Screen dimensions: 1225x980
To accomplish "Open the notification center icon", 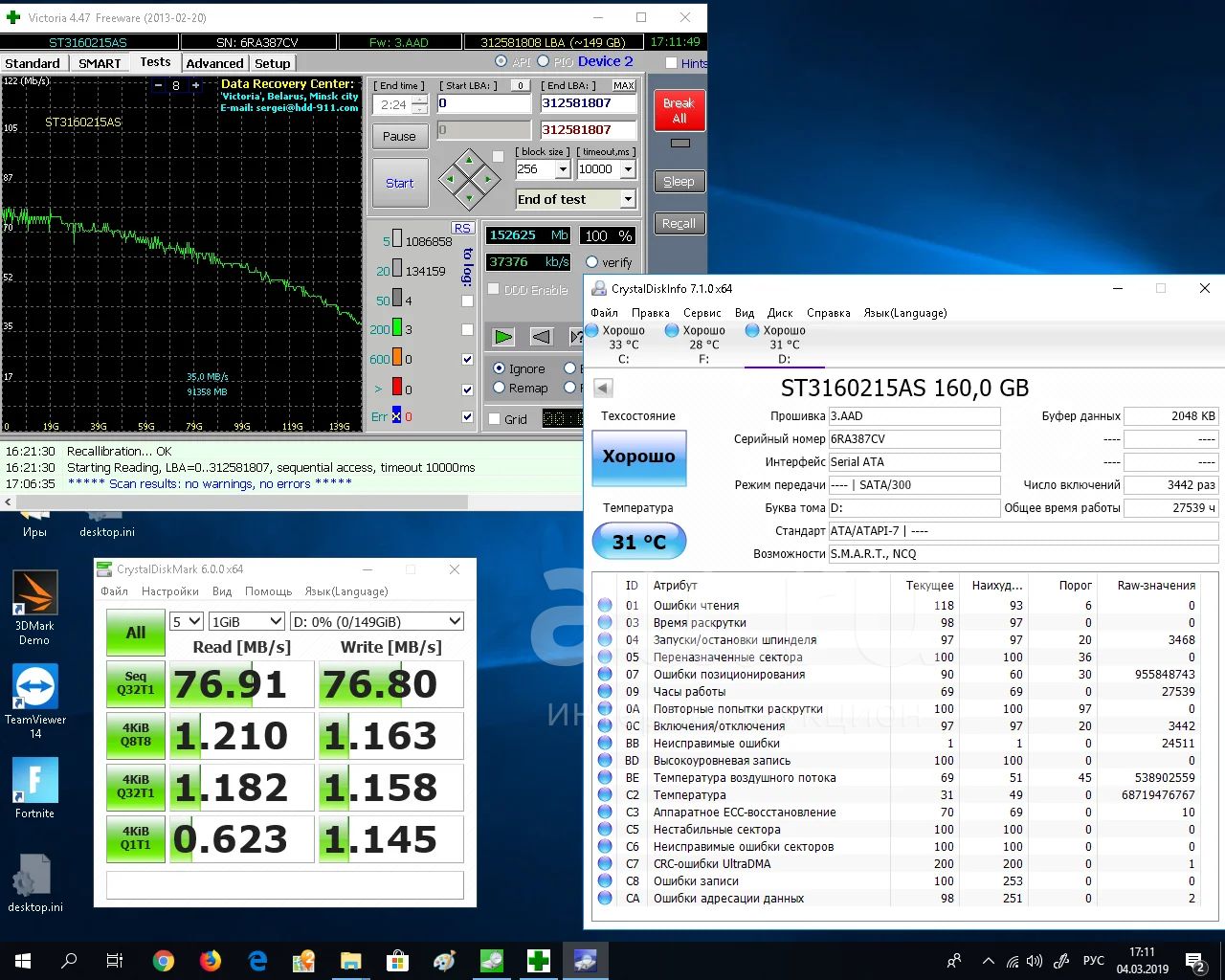I will click(1195, 961).
